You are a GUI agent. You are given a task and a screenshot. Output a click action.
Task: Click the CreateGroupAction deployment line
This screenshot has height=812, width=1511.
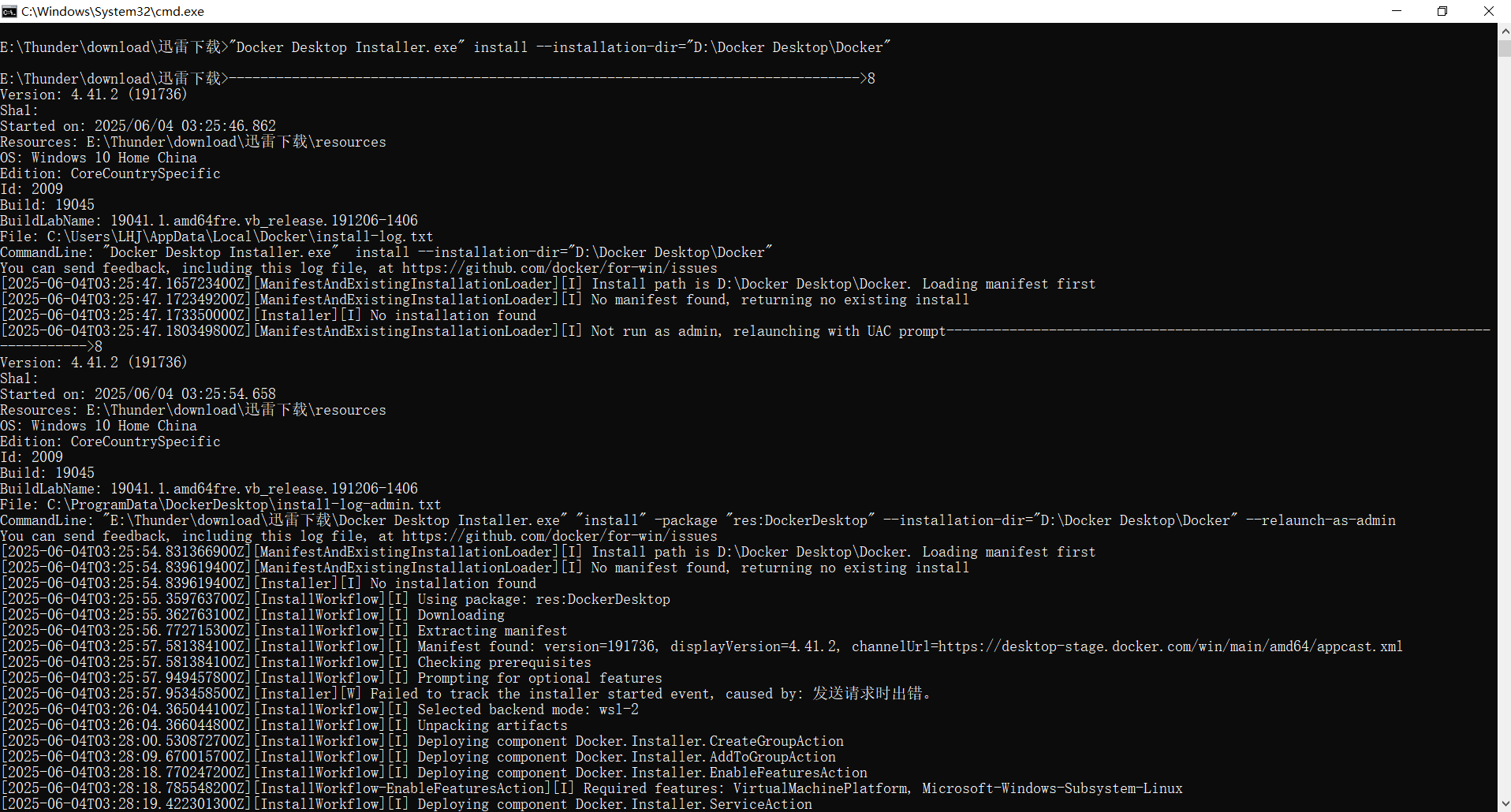[422, 741]
